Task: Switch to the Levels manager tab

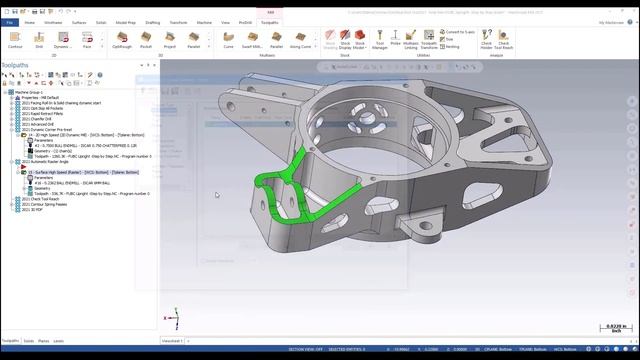Action: click(x=58, y=341)
